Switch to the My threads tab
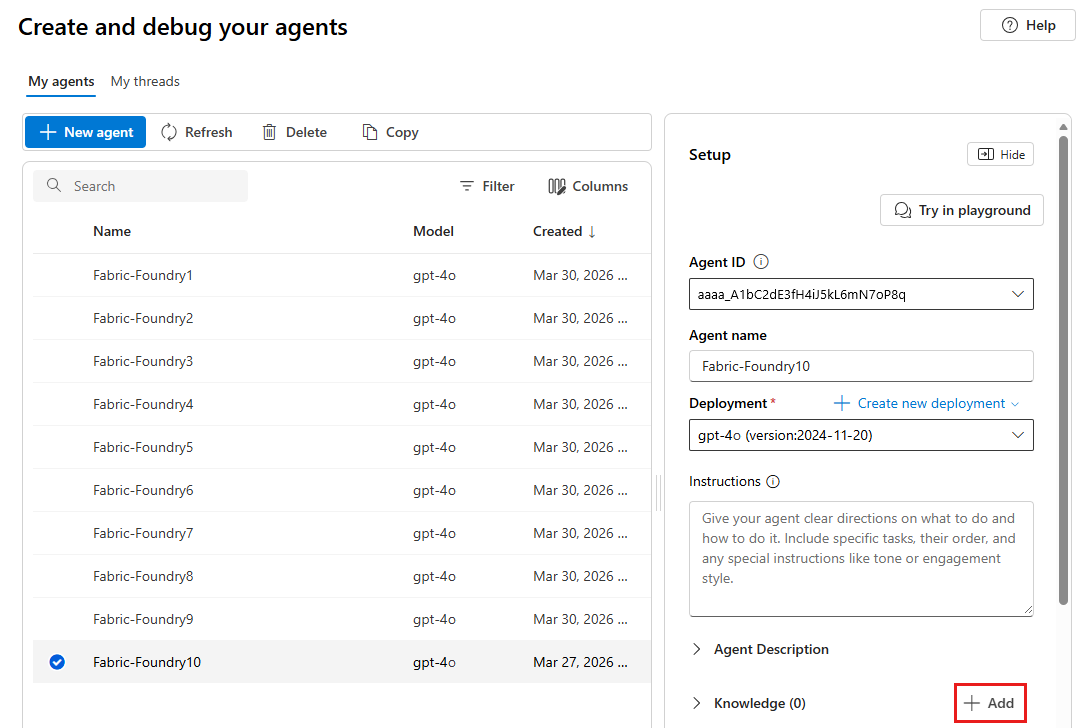The image size is (1090, 728). point(145,81)
